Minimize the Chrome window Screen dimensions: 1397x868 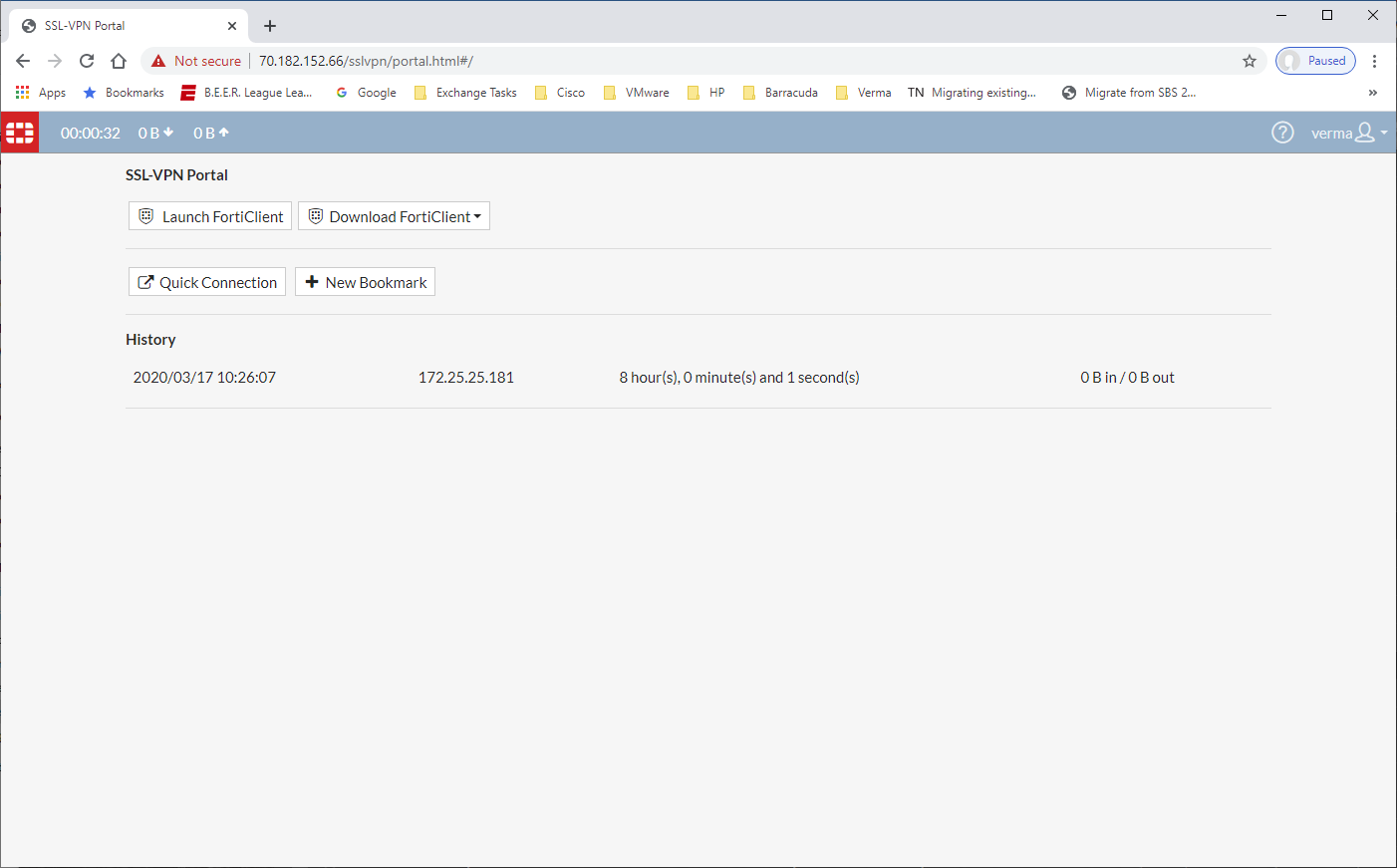click(x=1281, y=15)
